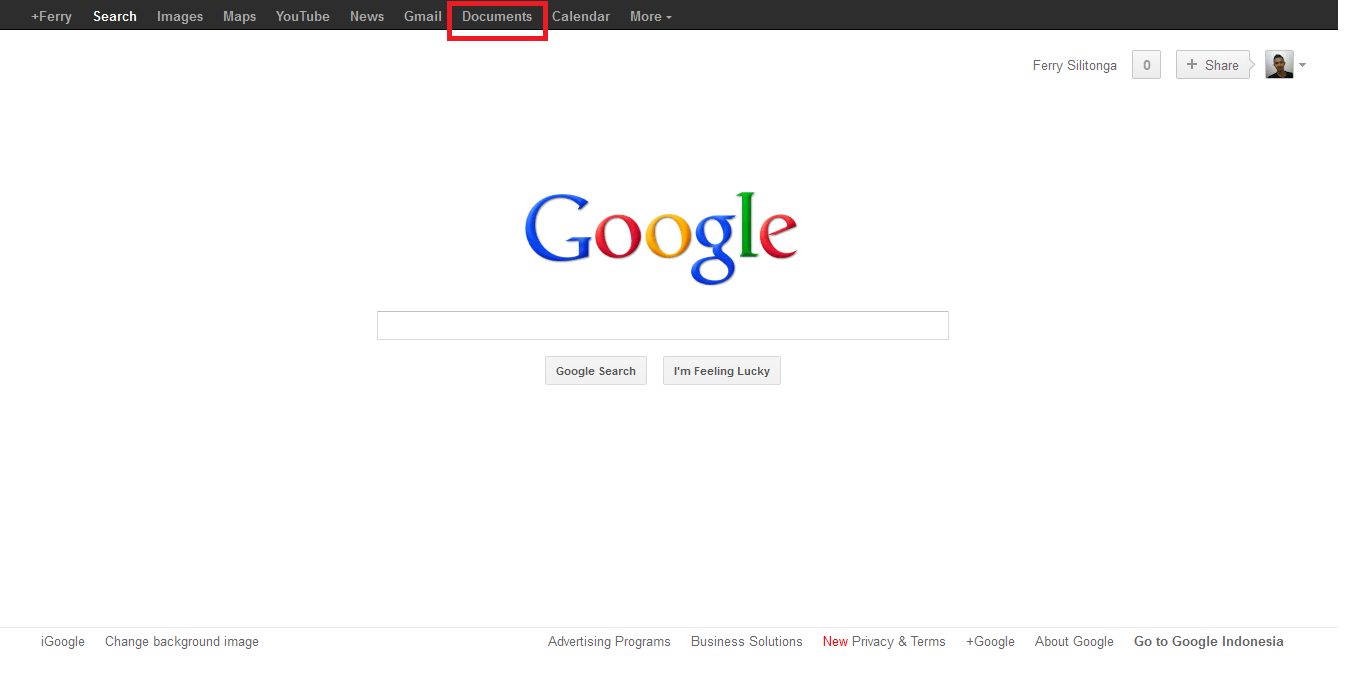Click Change background image link
The width and height of the screenshot is (1350, 673).
click(x=182, y=642)
